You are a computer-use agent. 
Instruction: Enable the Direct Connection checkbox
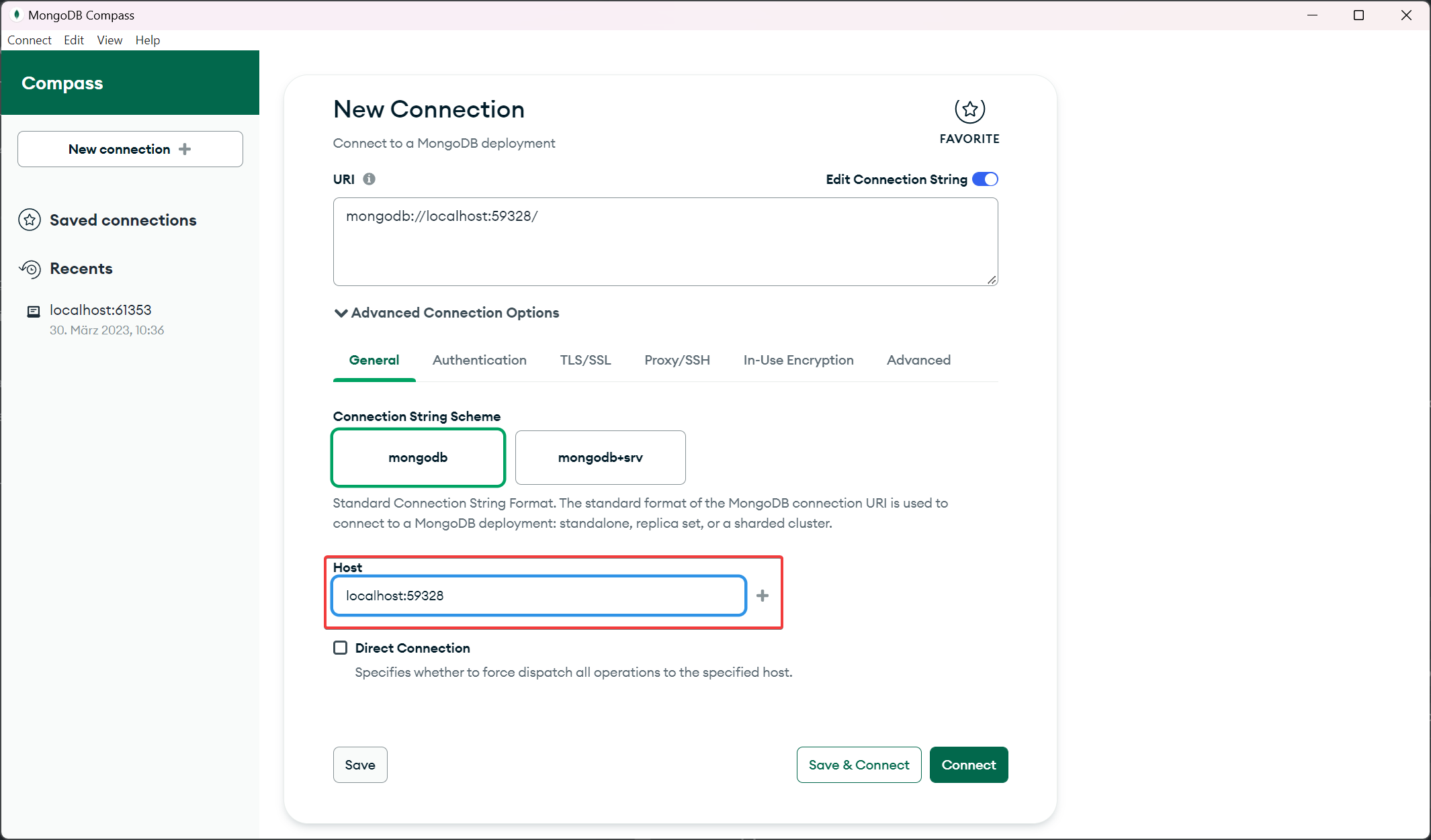point(341,648)
